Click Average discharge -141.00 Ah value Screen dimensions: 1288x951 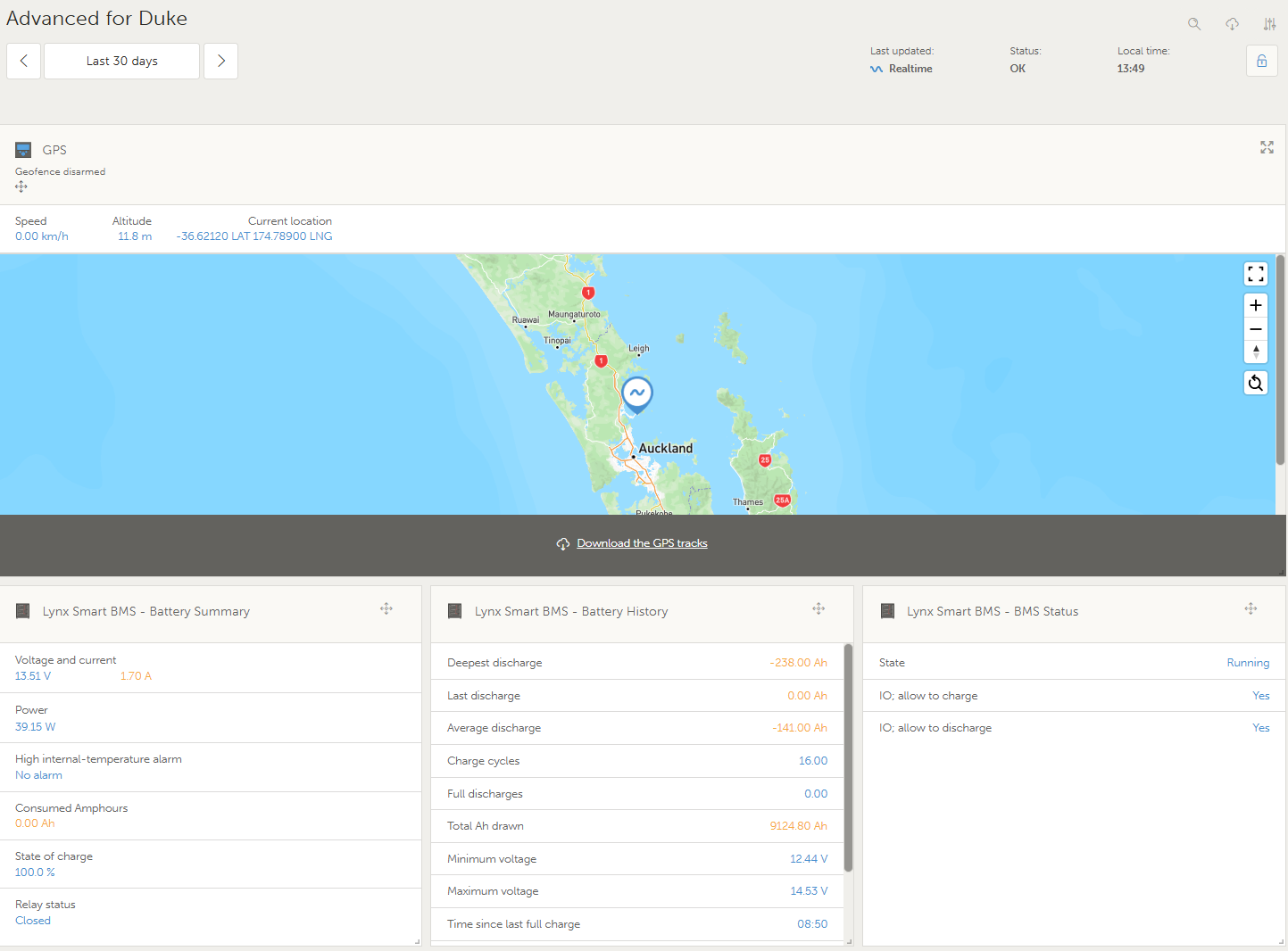(x=799, y=728)
